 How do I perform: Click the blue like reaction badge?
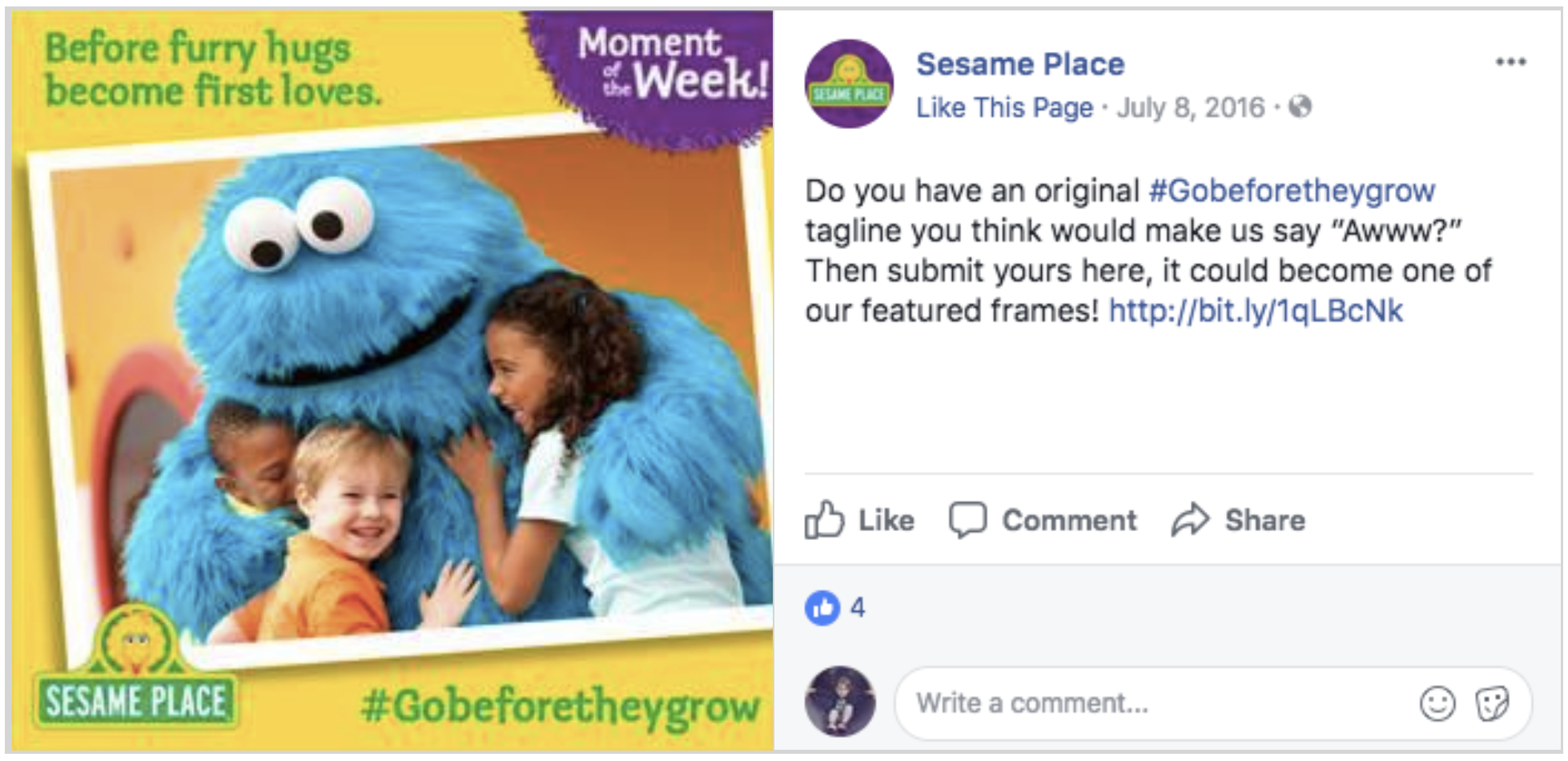[x=822, y=608]
